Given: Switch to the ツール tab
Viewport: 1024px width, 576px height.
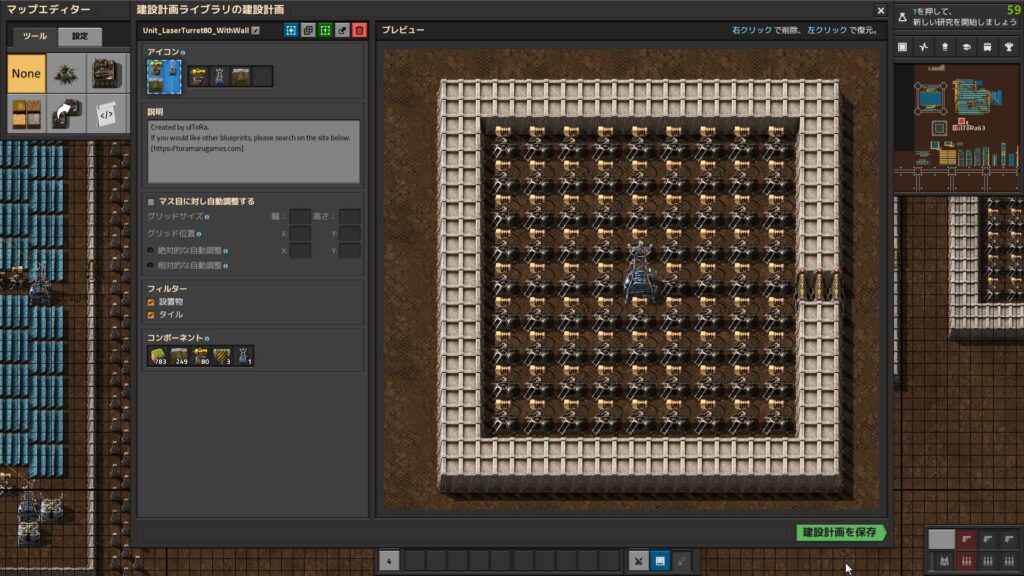Looking at the screenshot, I should (34, 37).
